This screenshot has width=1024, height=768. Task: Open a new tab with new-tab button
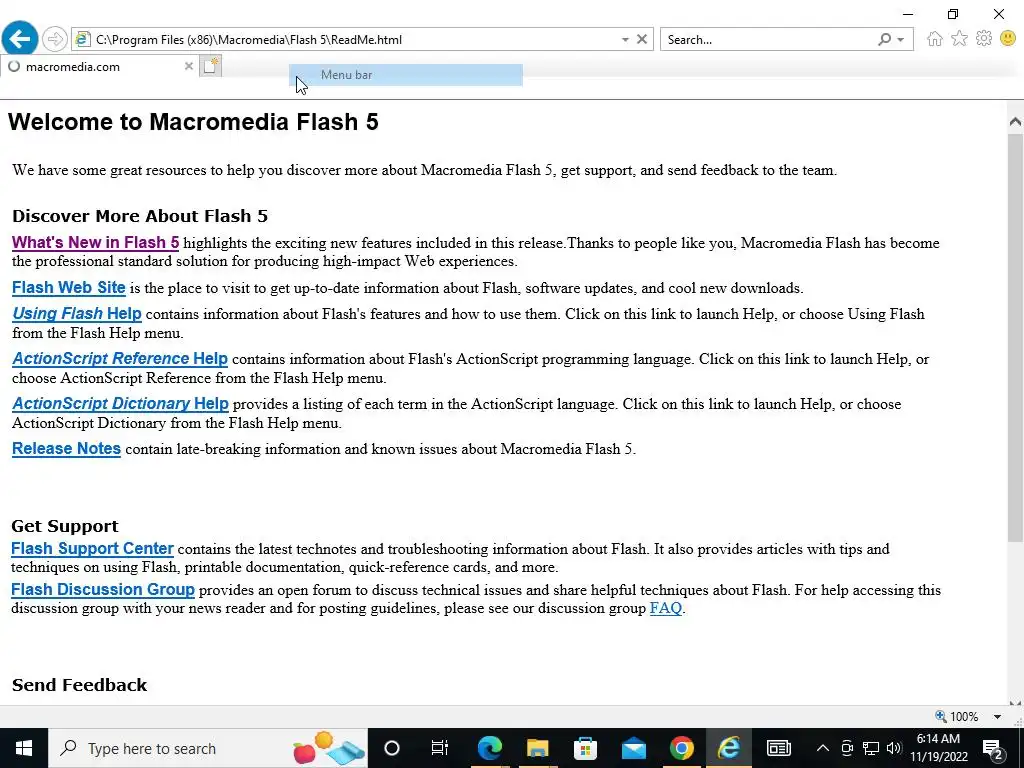click(x=210, y=66)
